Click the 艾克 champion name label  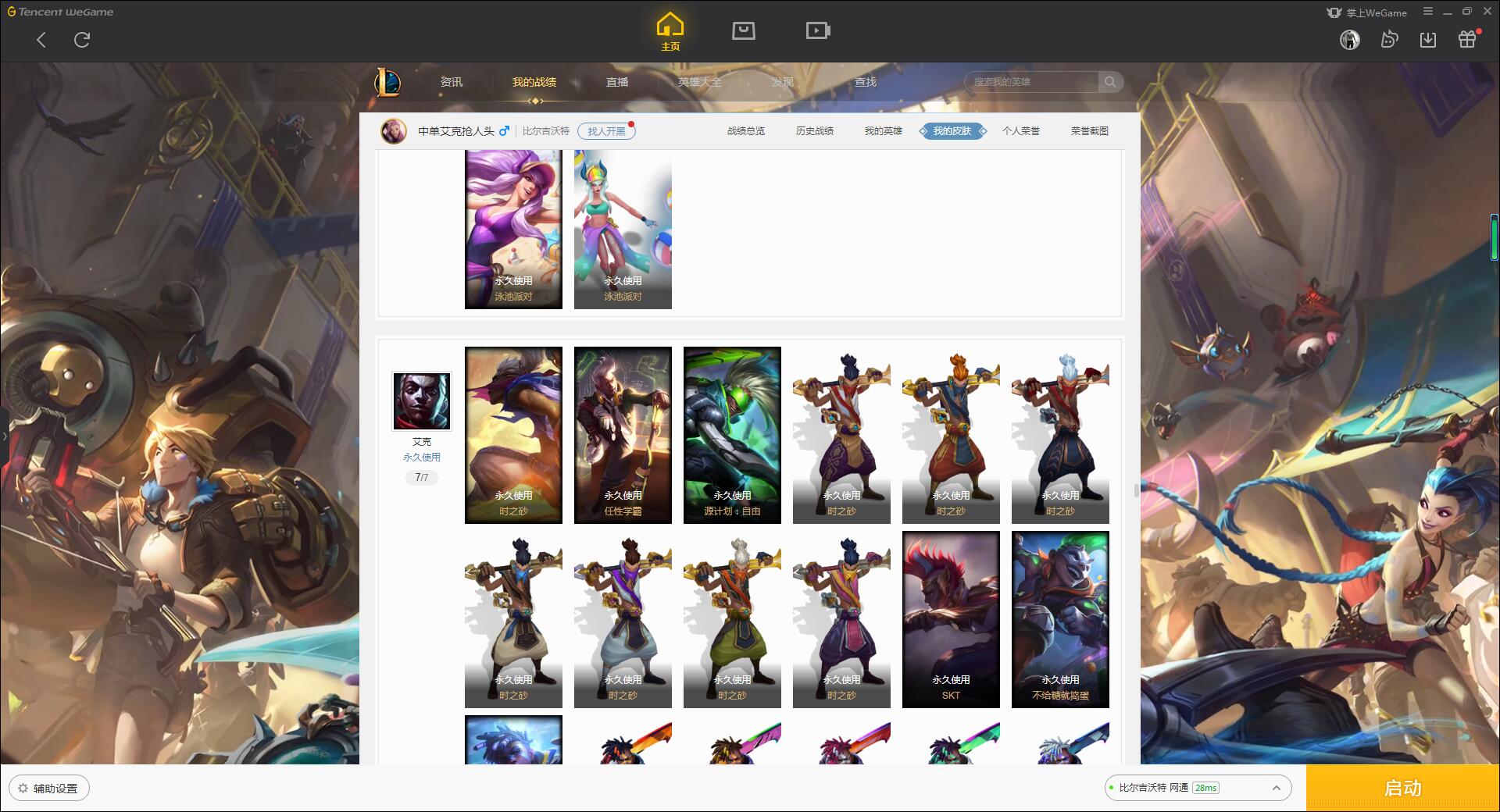click(422, 442)
